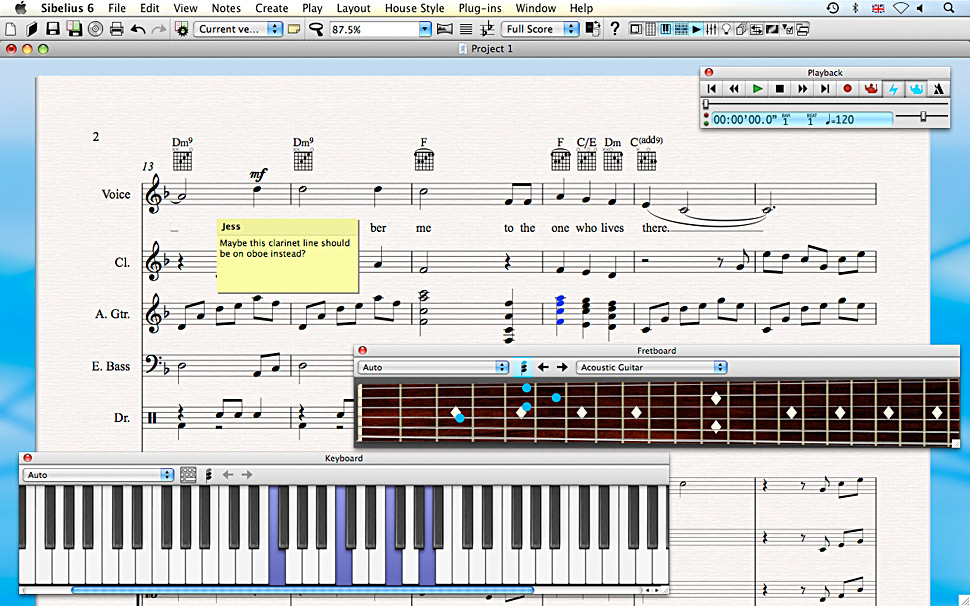Toggle the Playback window toolbar button
The width and height of the screenshot is (970, 606).
pos(697,29)
